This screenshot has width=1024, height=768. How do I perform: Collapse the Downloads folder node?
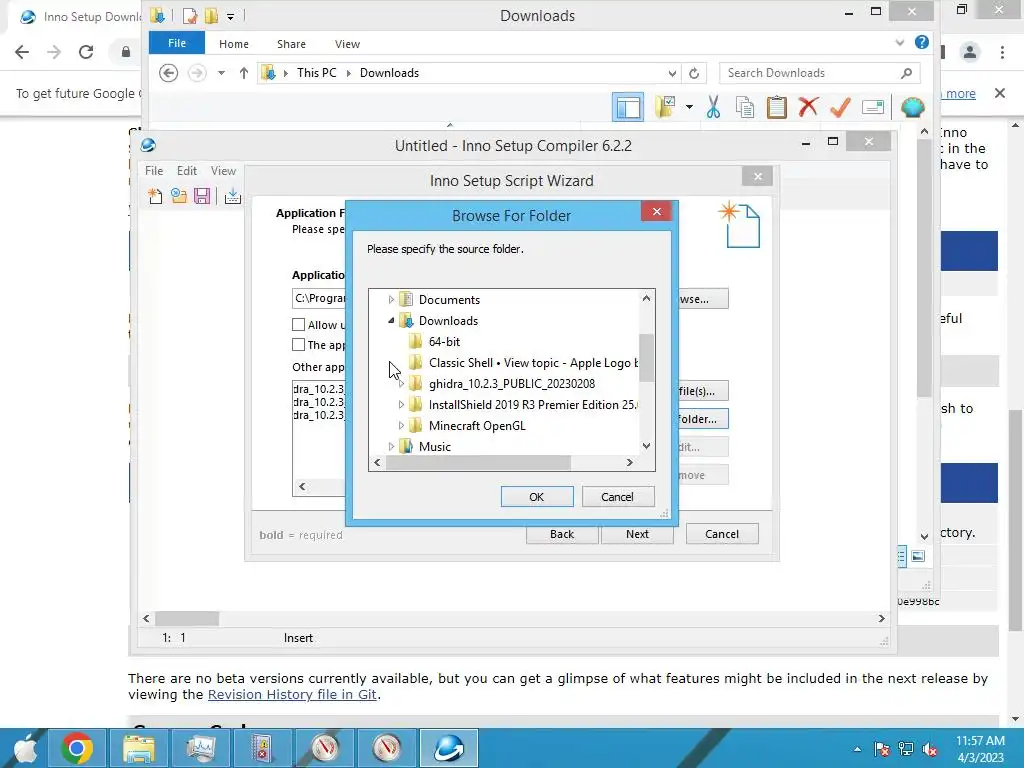(x=391, y=321)
